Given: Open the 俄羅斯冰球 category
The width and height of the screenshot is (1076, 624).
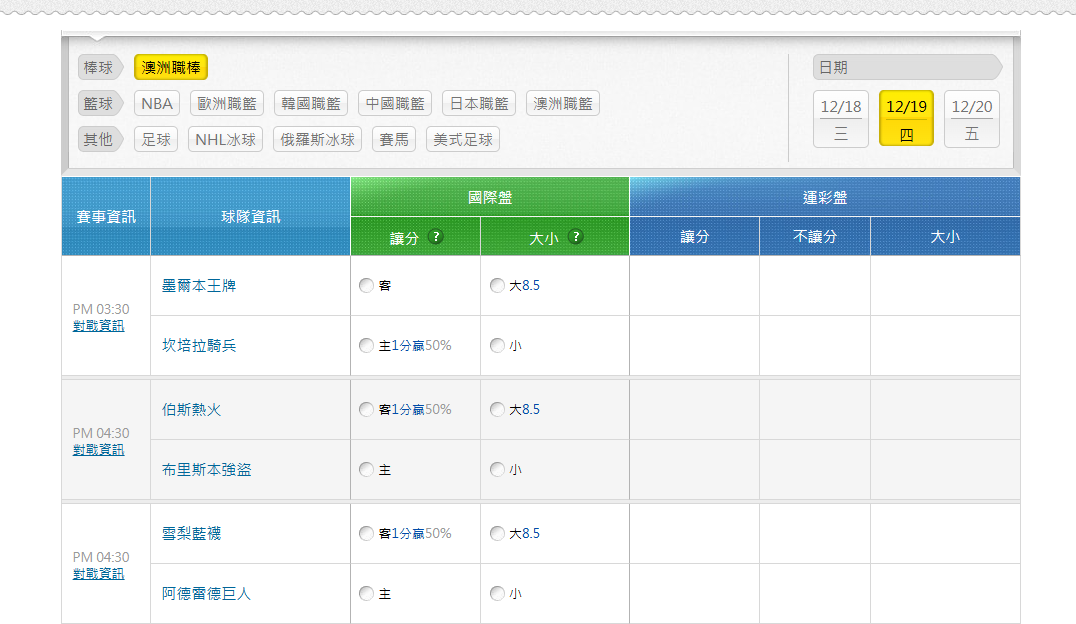Looking at the screenshot, I should tap(317, 139).
